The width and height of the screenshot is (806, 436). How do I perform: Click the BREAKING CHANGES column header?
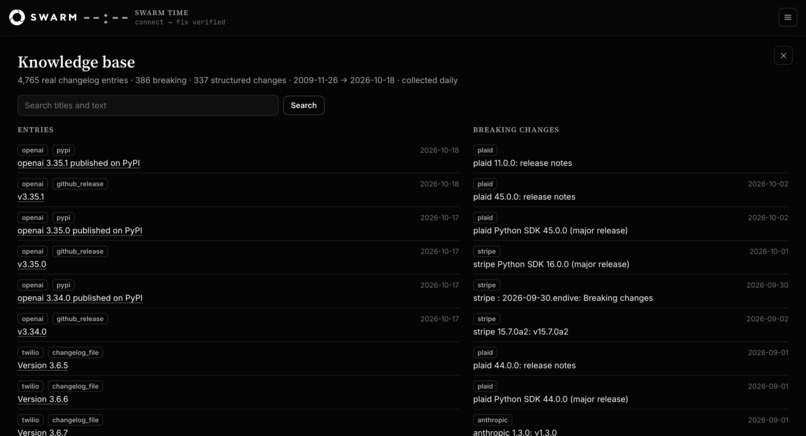(x=516, y=130)
